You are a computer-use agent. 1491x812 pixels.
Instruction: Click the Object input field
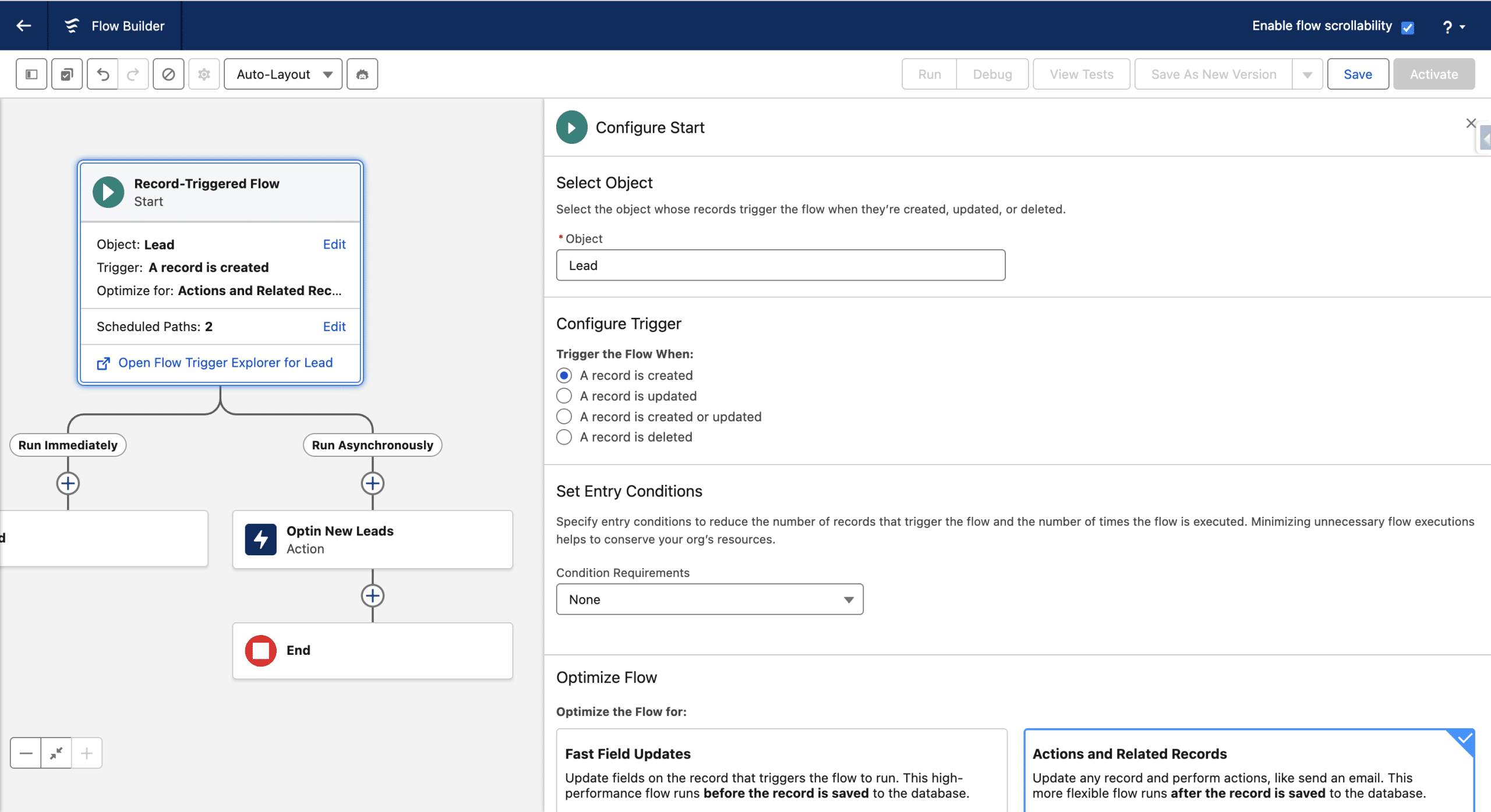pyautogui.click(x=780, y=265)
